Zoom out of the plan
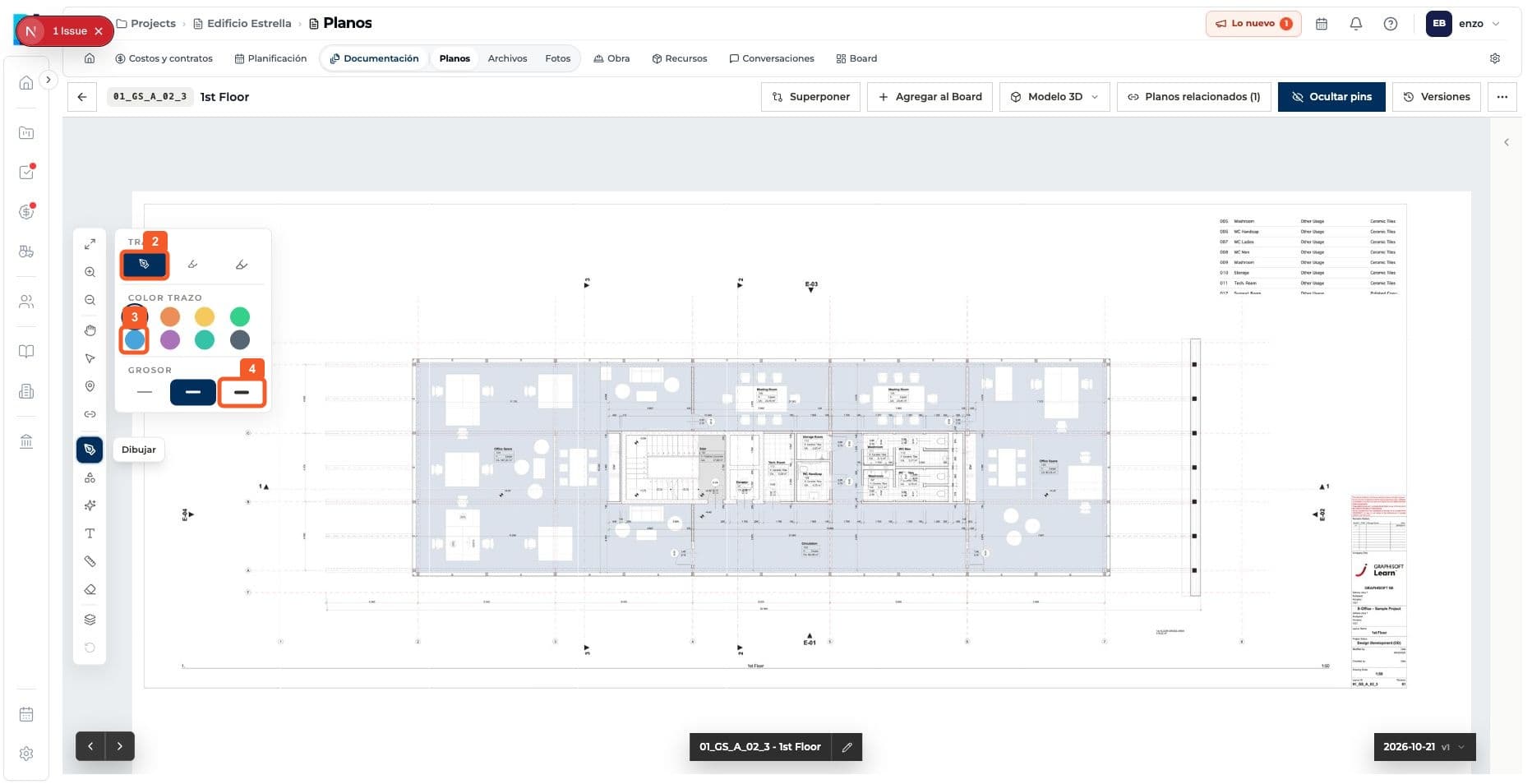1532x784 pixels. 90,300
